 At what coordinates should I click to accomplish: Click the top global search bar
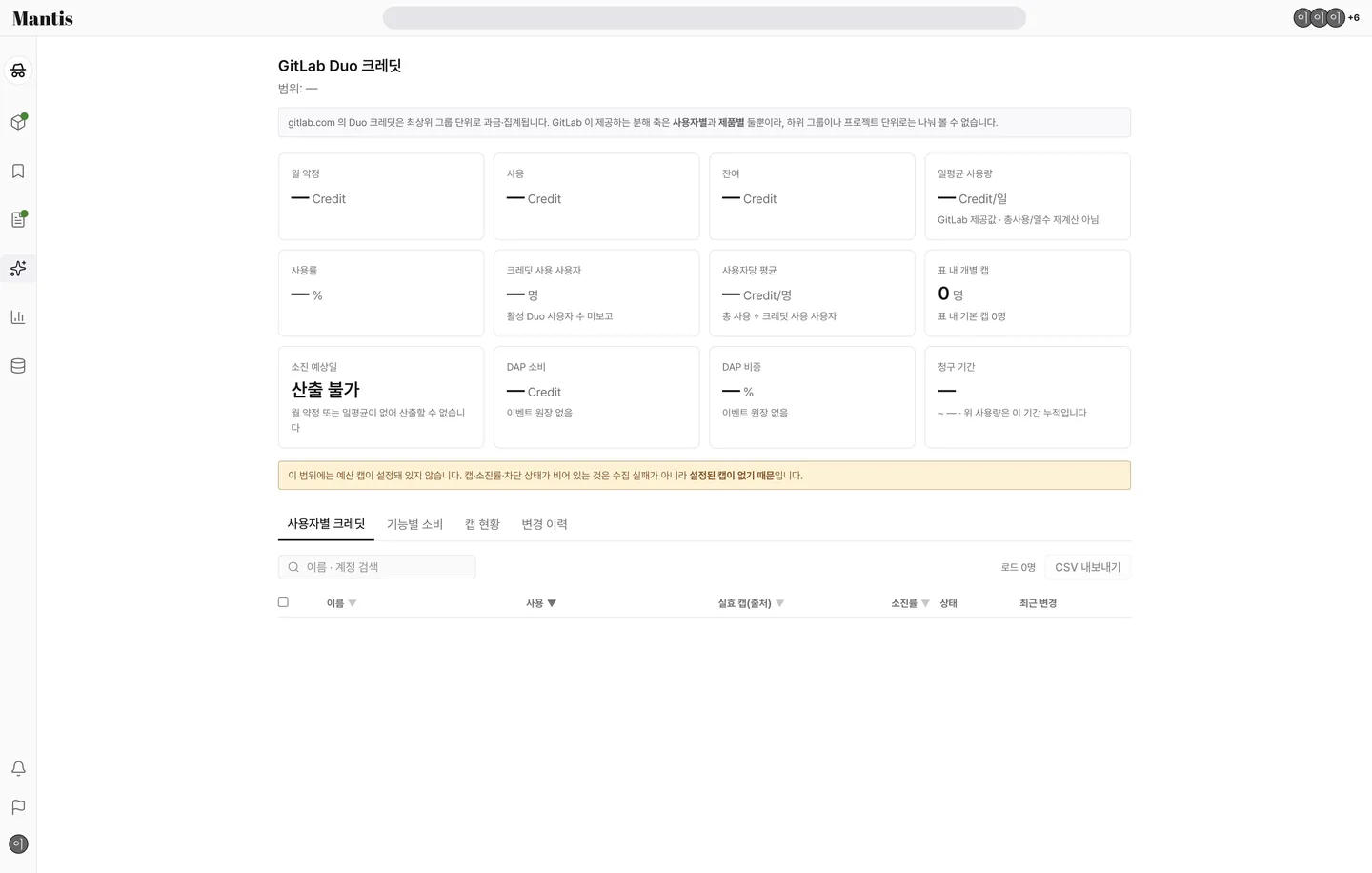(704, 18)
